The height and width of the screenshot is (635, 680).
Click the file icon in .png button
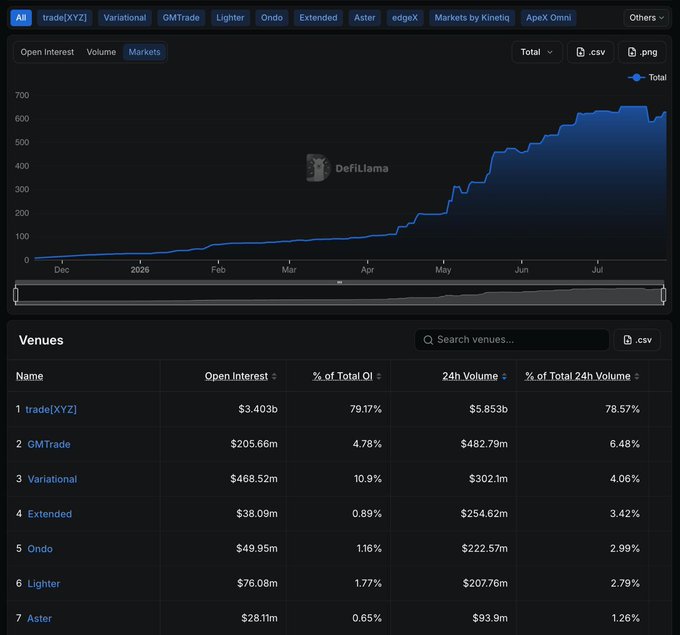tap(632, 52)
